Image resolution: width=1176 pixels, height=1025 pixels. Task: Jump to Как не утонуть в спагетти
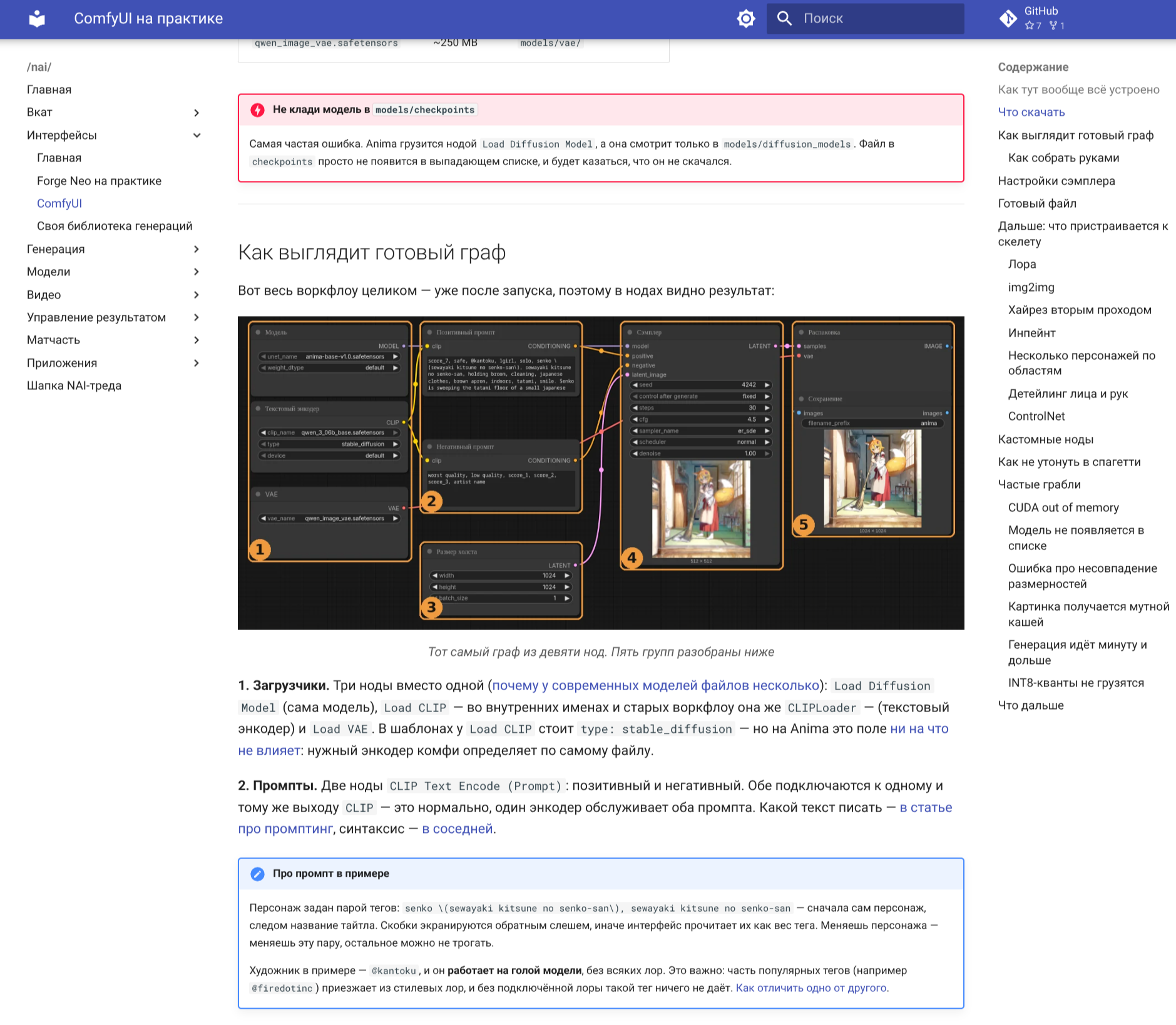coord(1069,462)
